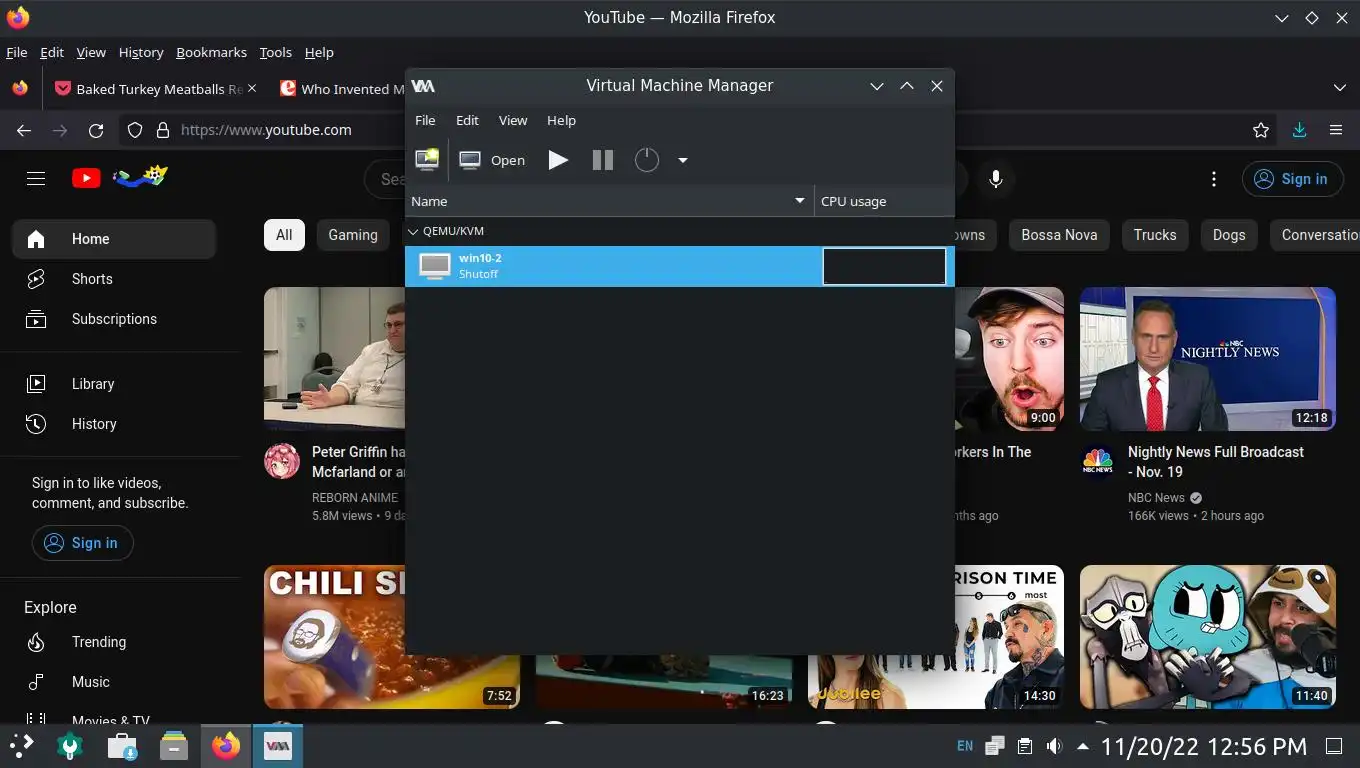
Task: Close the Baked Turkey Meatballs tab
Action: [252, 88]
